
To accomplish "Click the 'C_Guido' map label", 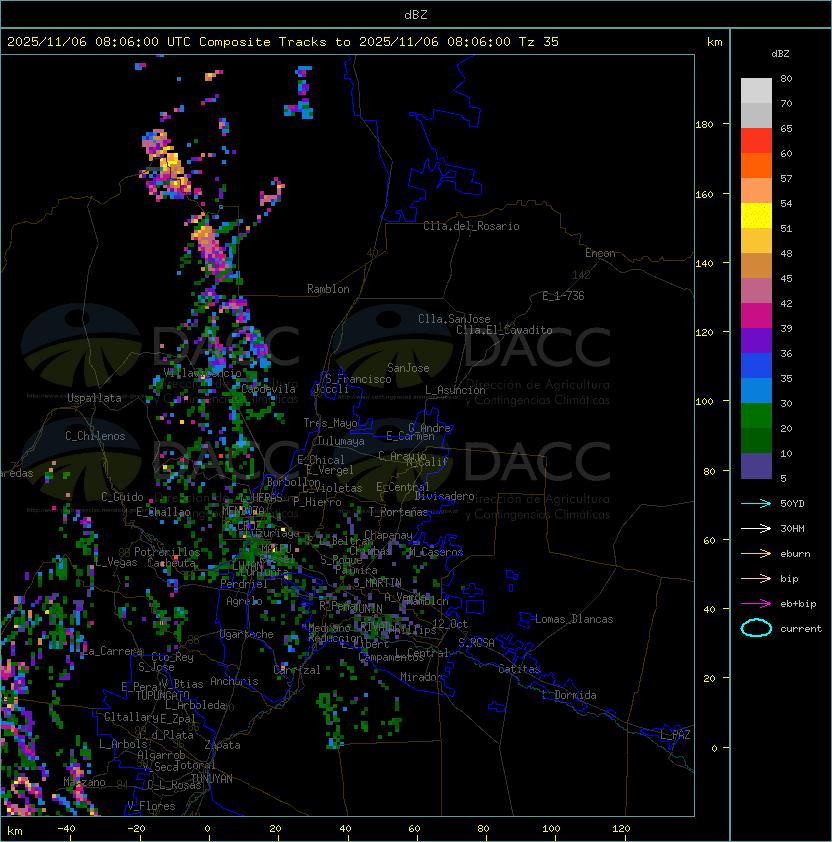I will click(x=122, y=497).
